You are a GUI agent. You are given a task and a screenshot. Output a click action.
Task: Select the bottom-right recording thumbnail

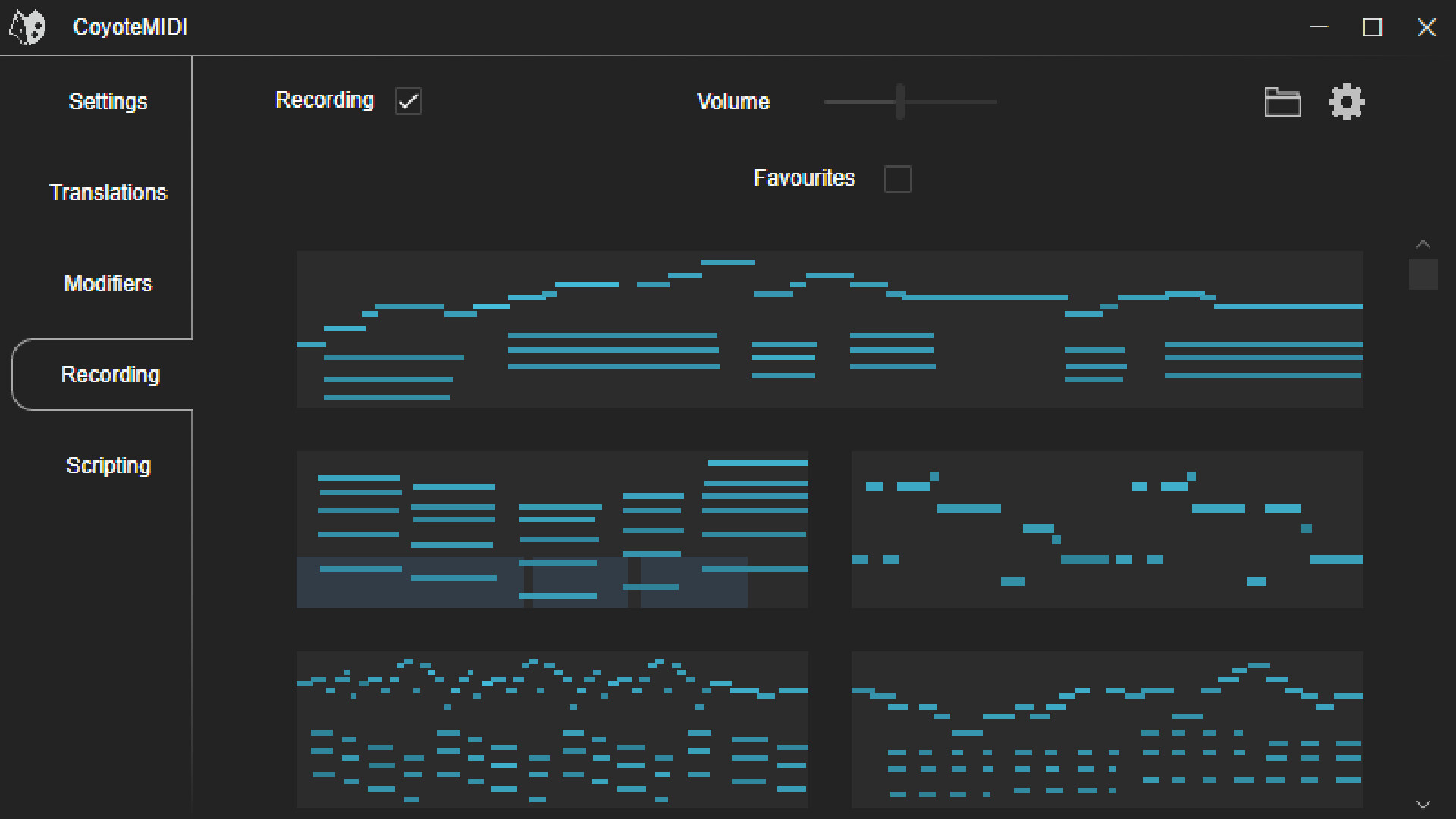[1107, 730]
